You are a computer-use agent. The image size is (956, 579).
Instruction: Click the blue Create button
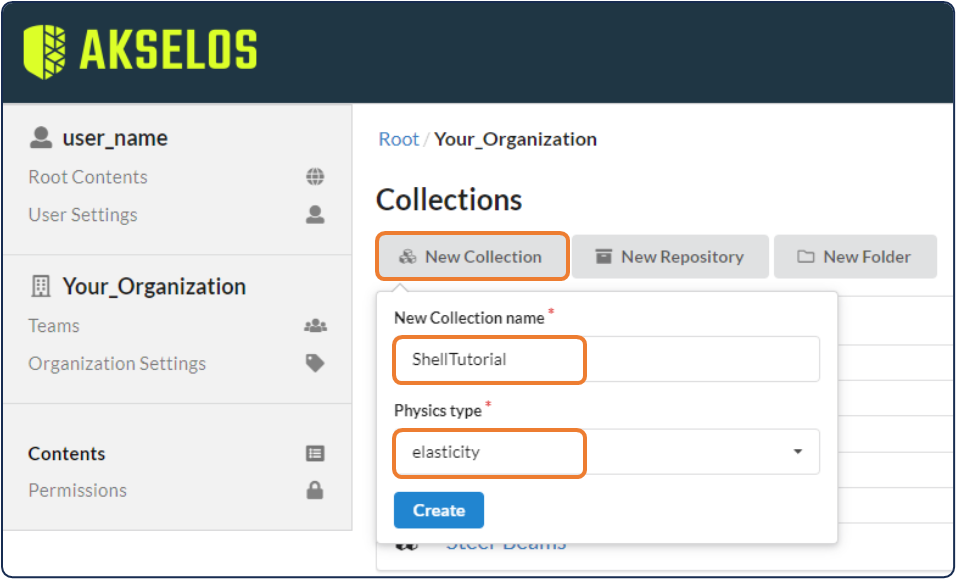(439, 510)
